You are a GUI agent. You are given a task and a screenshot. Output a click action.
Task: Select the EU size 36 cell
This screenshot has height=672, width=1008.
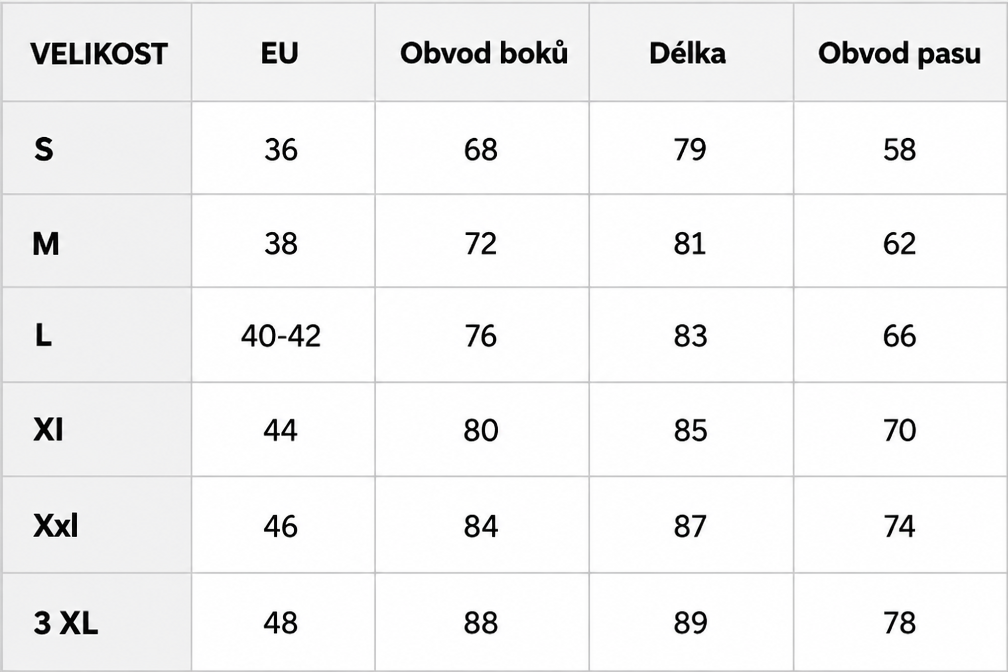[x=281, y=150]
